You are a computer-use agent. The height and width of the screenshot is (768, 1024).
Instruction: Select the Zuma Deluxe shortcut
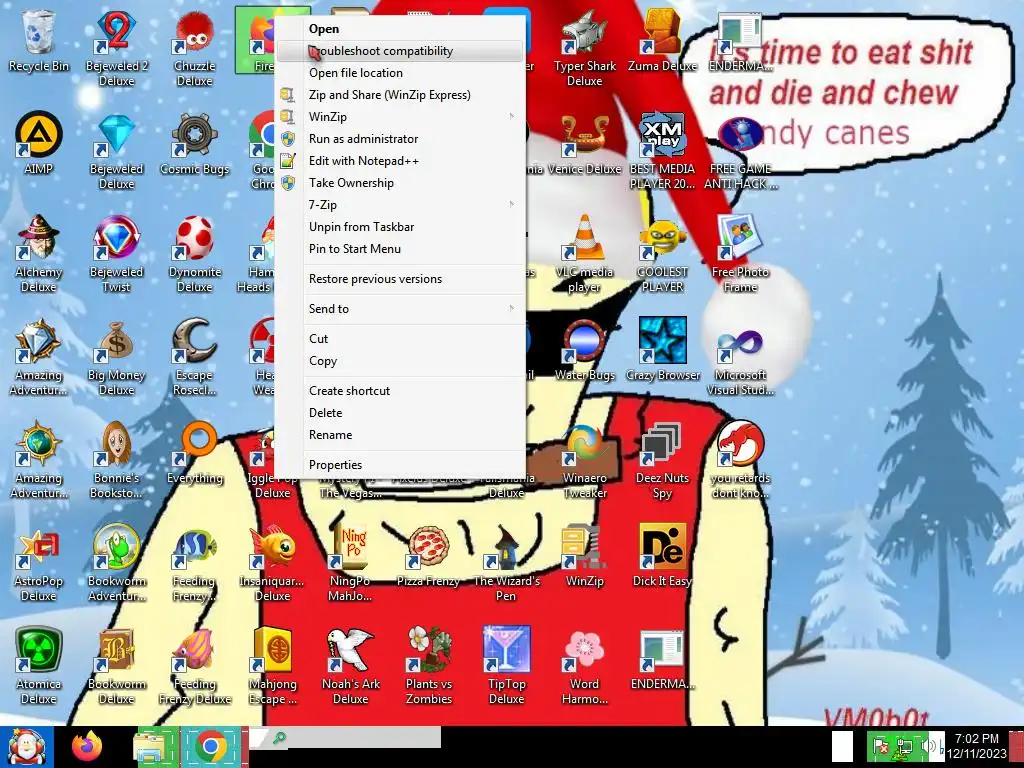click(x=662, y=40)
